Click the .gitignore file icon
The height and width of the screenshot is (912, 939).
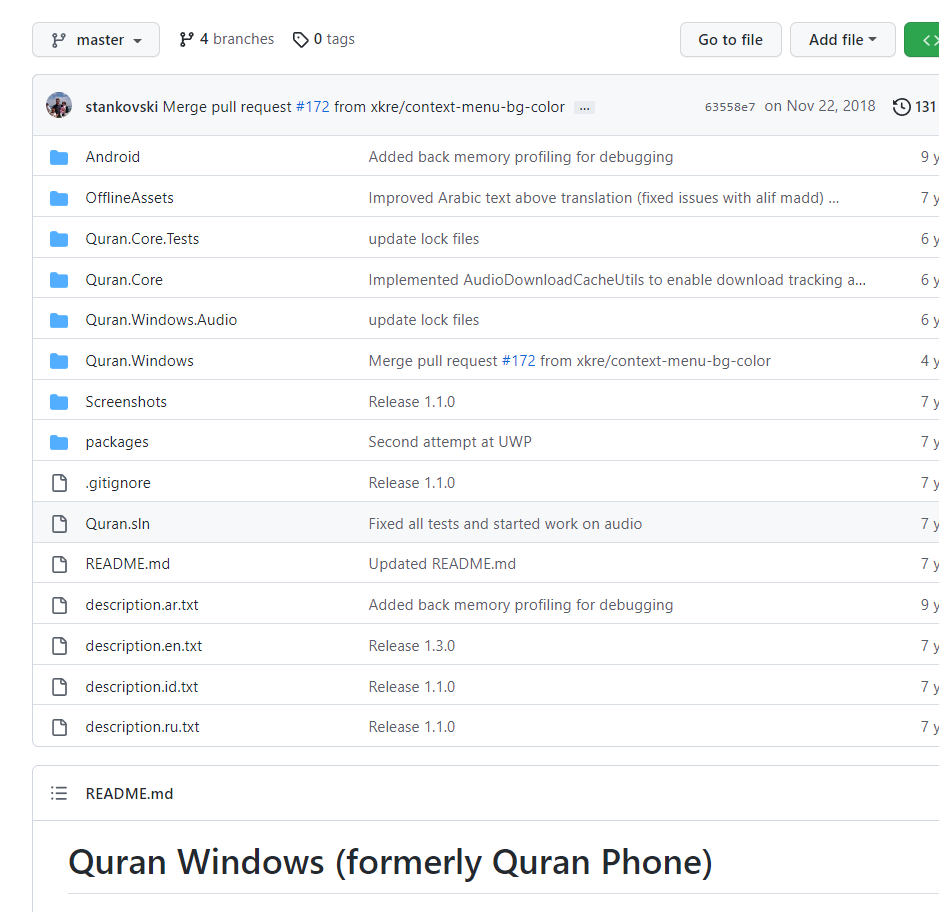pyautogui.click(x=59, y=483)
